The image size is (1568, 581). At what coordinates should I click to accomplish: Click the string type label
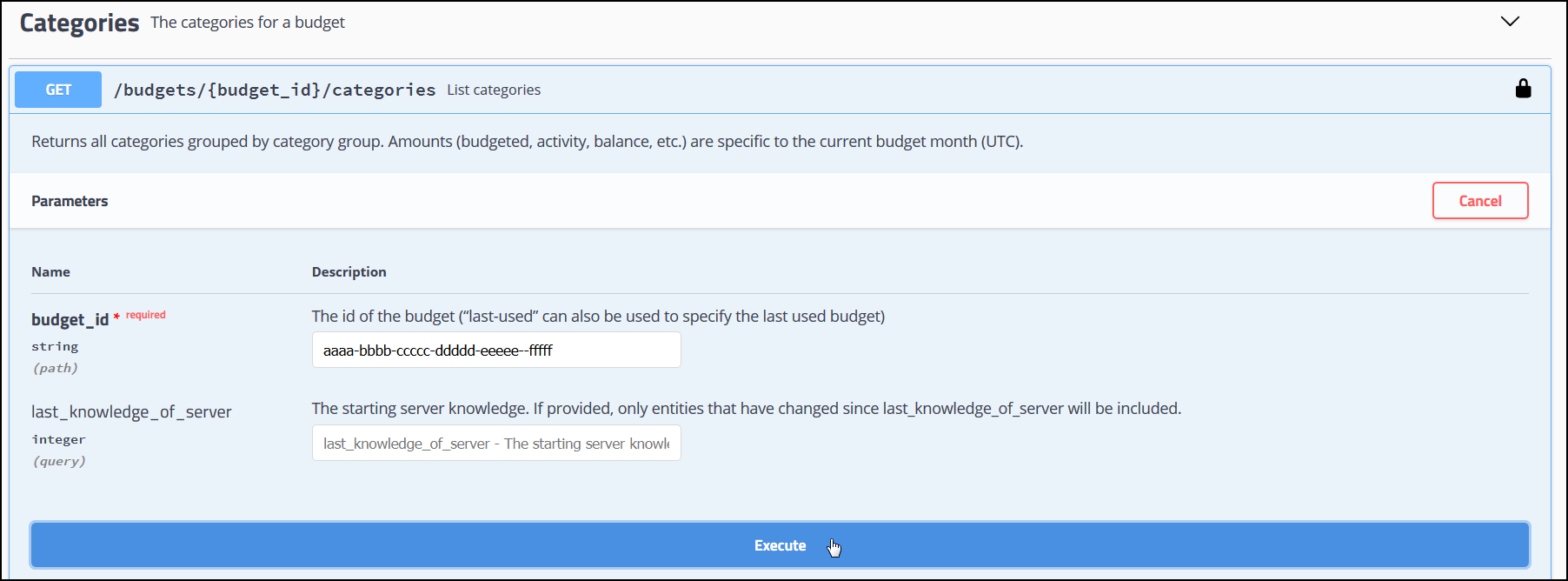tap(55, 346)
